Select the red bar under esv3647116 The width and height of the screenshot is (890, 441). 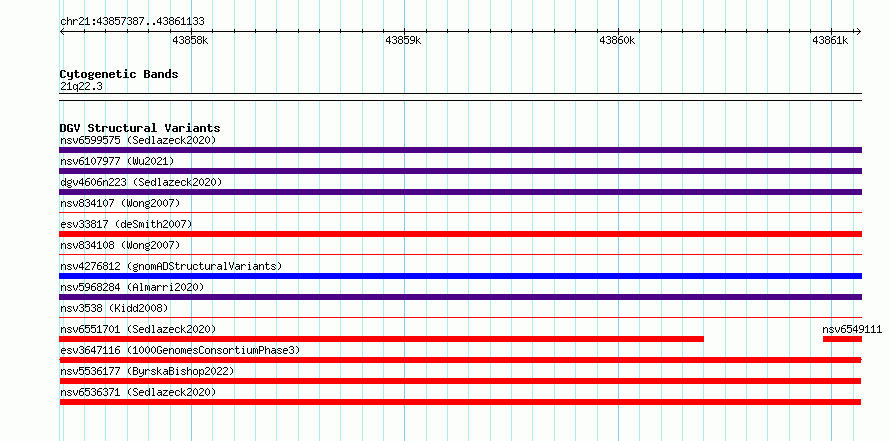tap(460, 360)
